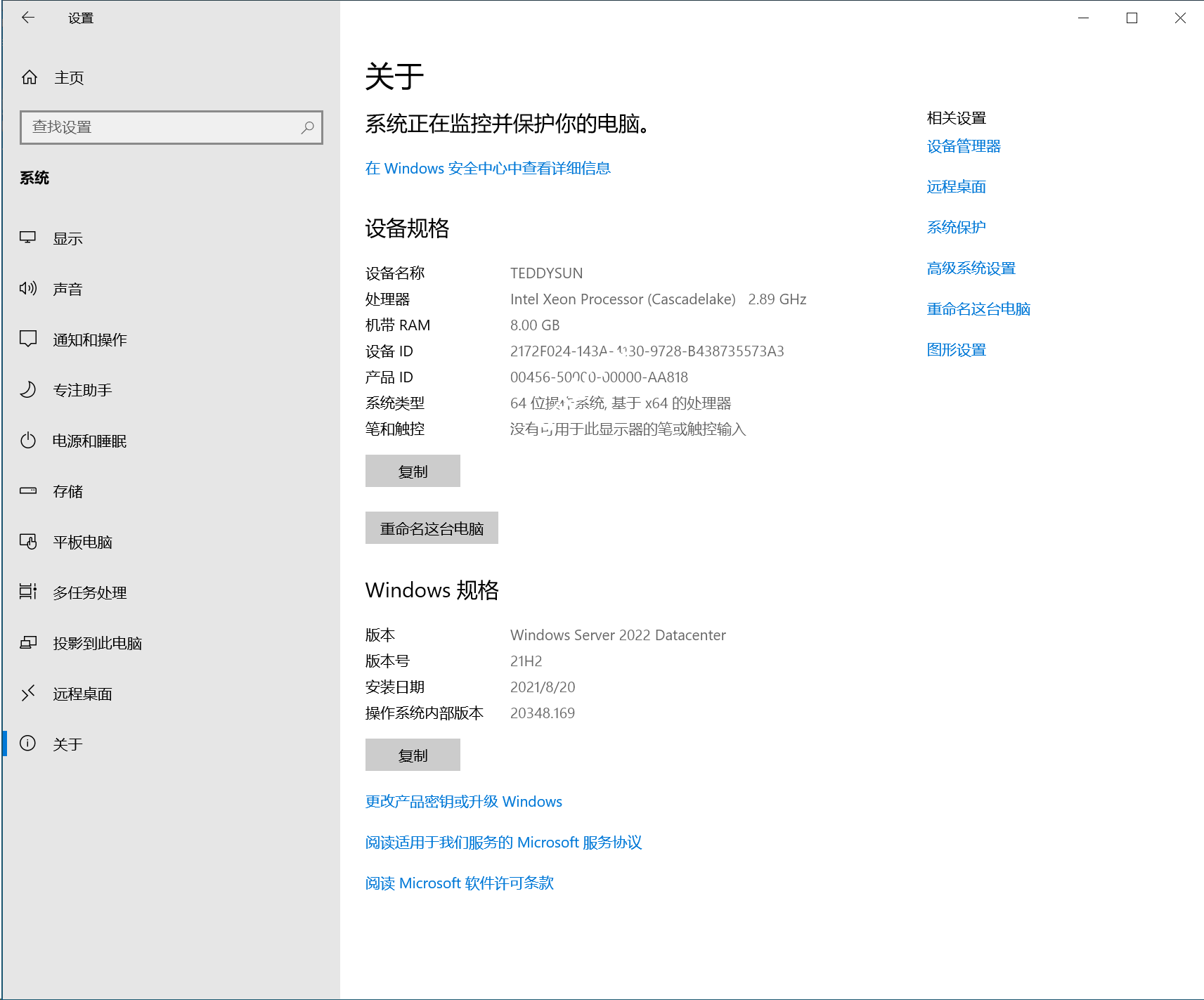Copy (复制) the Windows specifications
The height and width of the screenshot is (1000, 1204).
413,755
